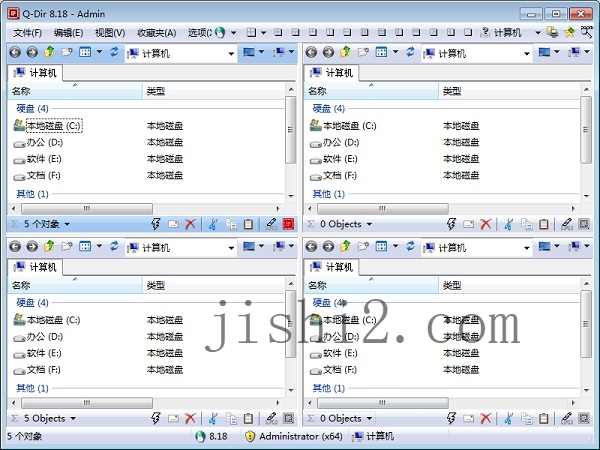Open the 收藏夹(A) menu

[157, 33]
